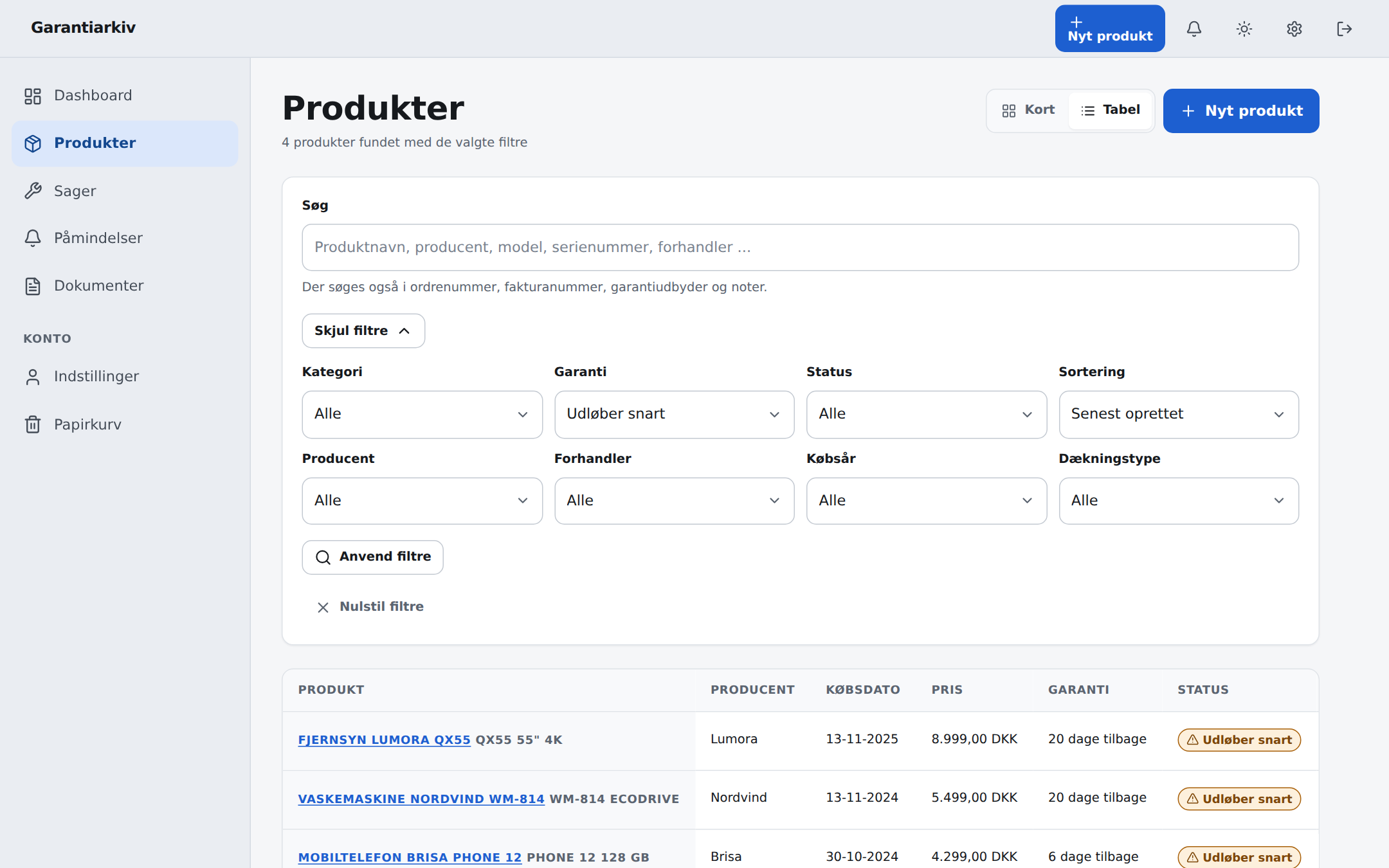Click Garantiarkiv app title
This screenshot has width=1389, height=868.
click(x=84, y=28)
